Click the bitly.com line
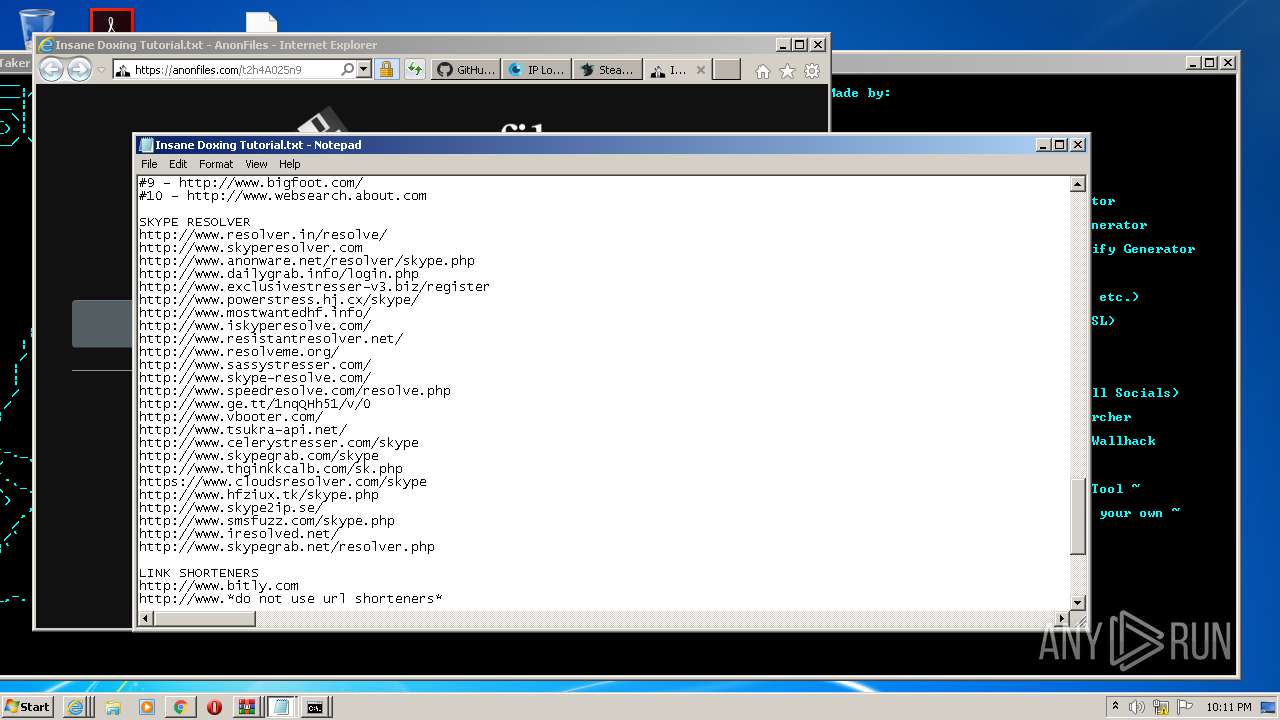The width and height of the screenshot is (1280, 720). [x=219, y=586]
